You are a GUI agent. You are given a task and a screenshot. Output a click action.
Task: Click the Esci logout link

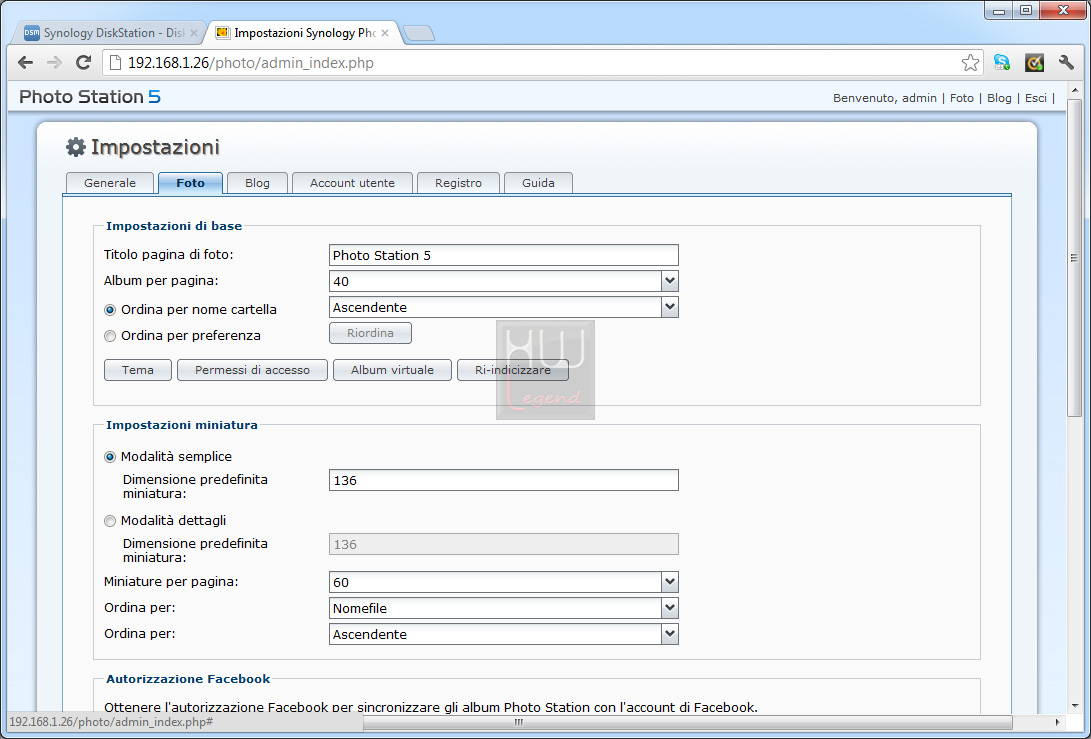(x=1035, y=98)
